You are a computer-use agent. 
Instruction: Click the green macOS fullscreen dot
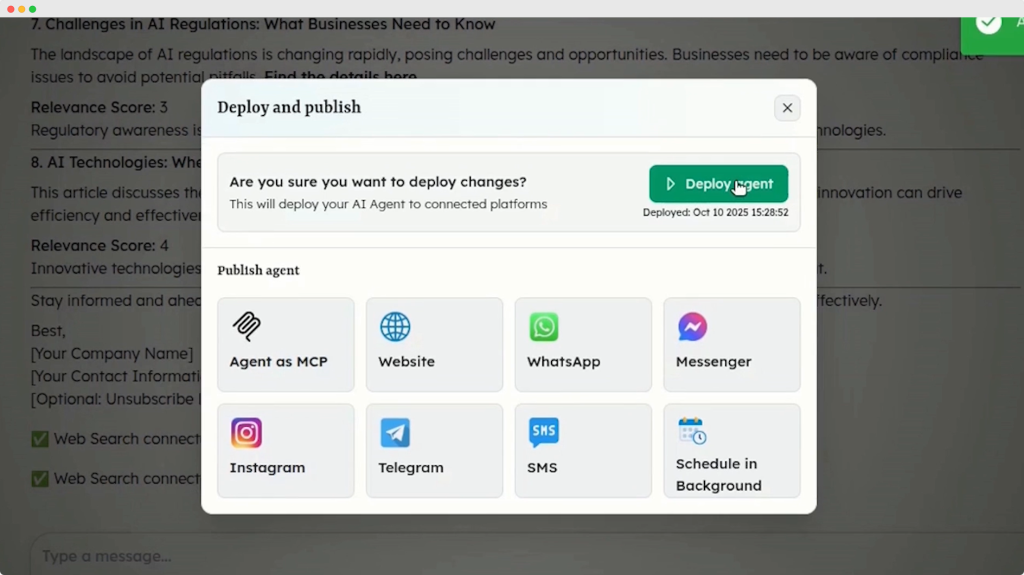(32, 8)
